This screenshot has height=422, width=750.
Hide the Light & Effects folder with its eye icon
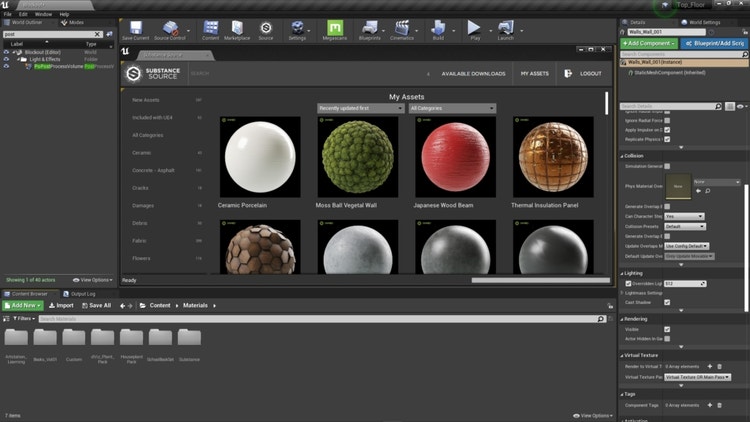[7, 59]
